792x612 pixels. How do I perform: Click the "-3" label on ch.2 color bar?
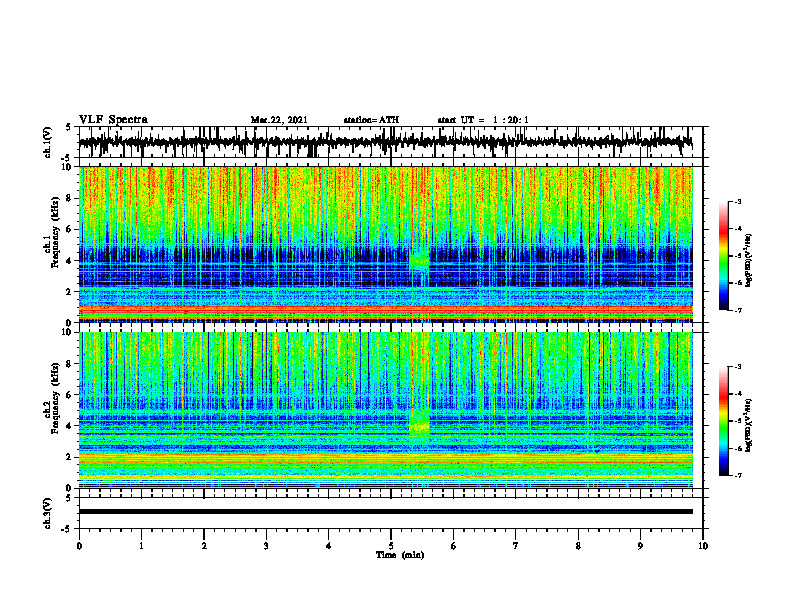tap(737, 367)
